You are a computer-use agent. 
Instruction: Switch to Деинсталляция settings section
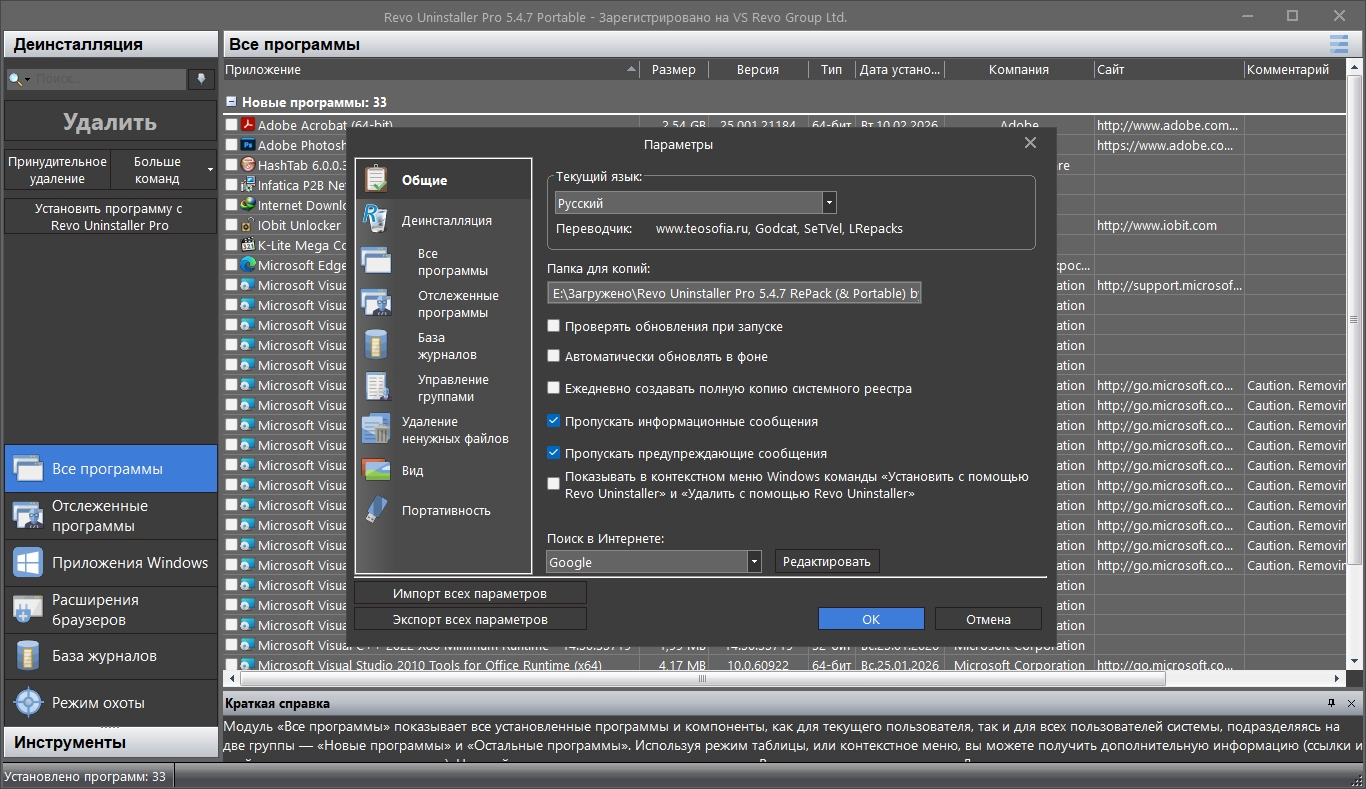pyautogui.click(x=446, y=220)
